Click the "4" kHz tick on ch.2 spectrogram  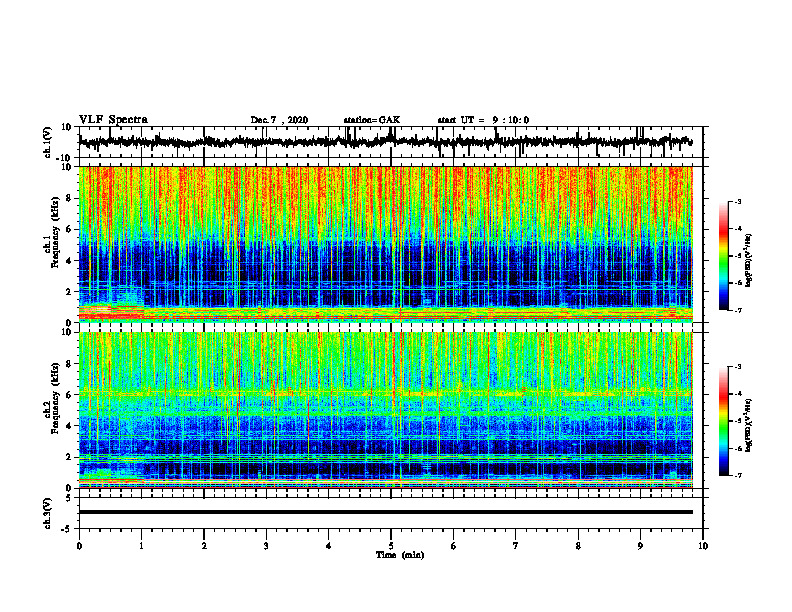(69, 426)
